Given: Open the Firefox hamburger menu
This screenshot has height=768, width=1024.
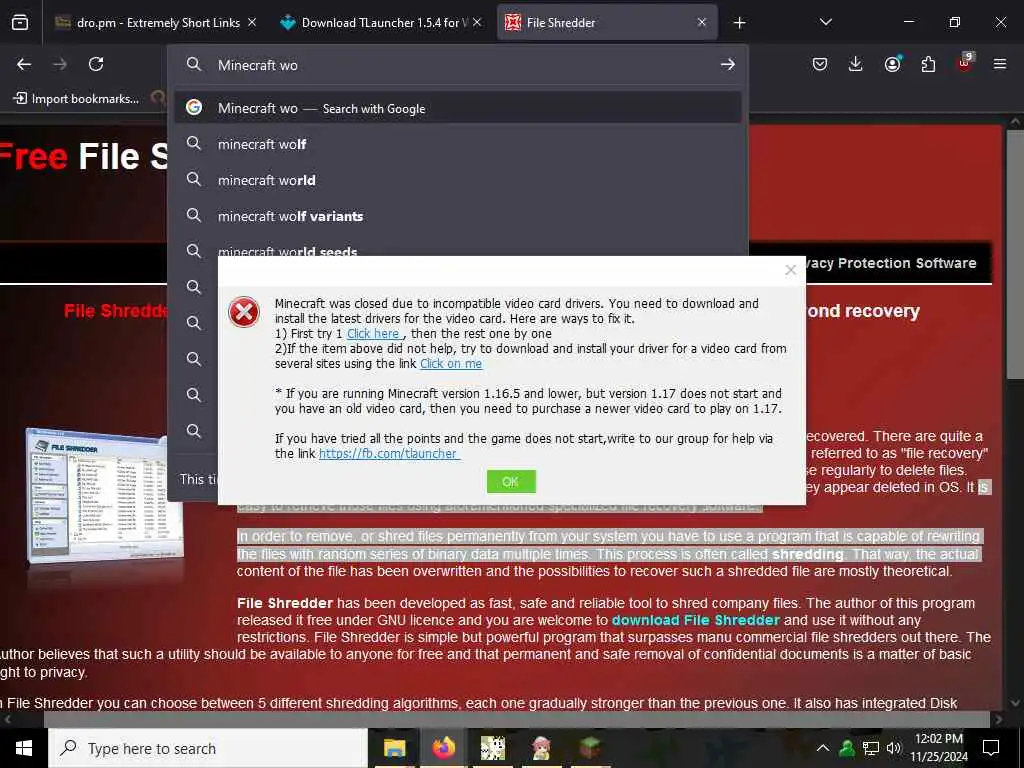Looking at the screenshot, I should [1000, 64].
